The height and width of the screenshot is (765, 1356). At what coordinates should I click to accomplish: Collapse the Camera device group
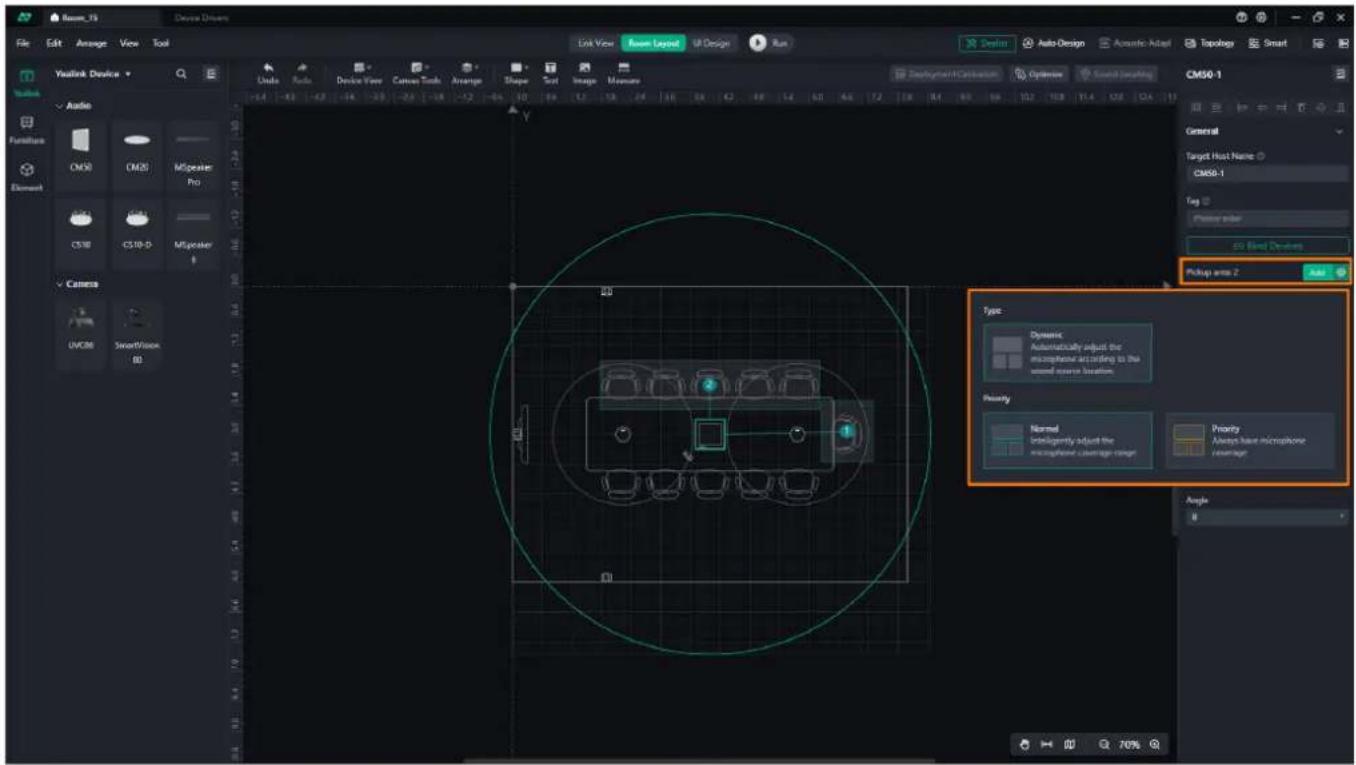[x=78, y=284]
